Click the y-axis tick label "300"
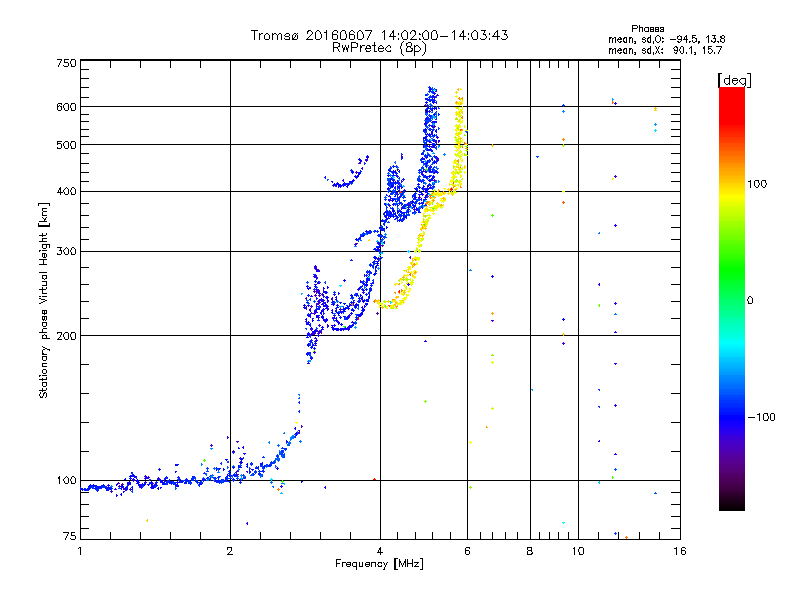The height and width of the screenshot is (600, 800). click(x=66, y=252)
